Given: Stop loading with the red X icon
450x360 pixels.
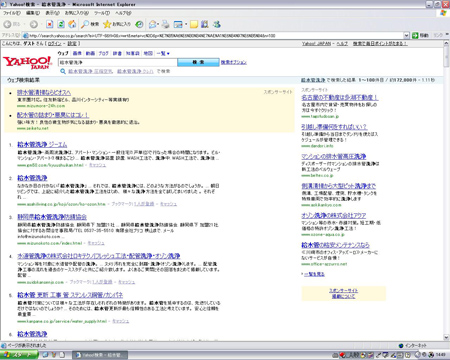Looking at the screenshot, I should click(50, 24).
